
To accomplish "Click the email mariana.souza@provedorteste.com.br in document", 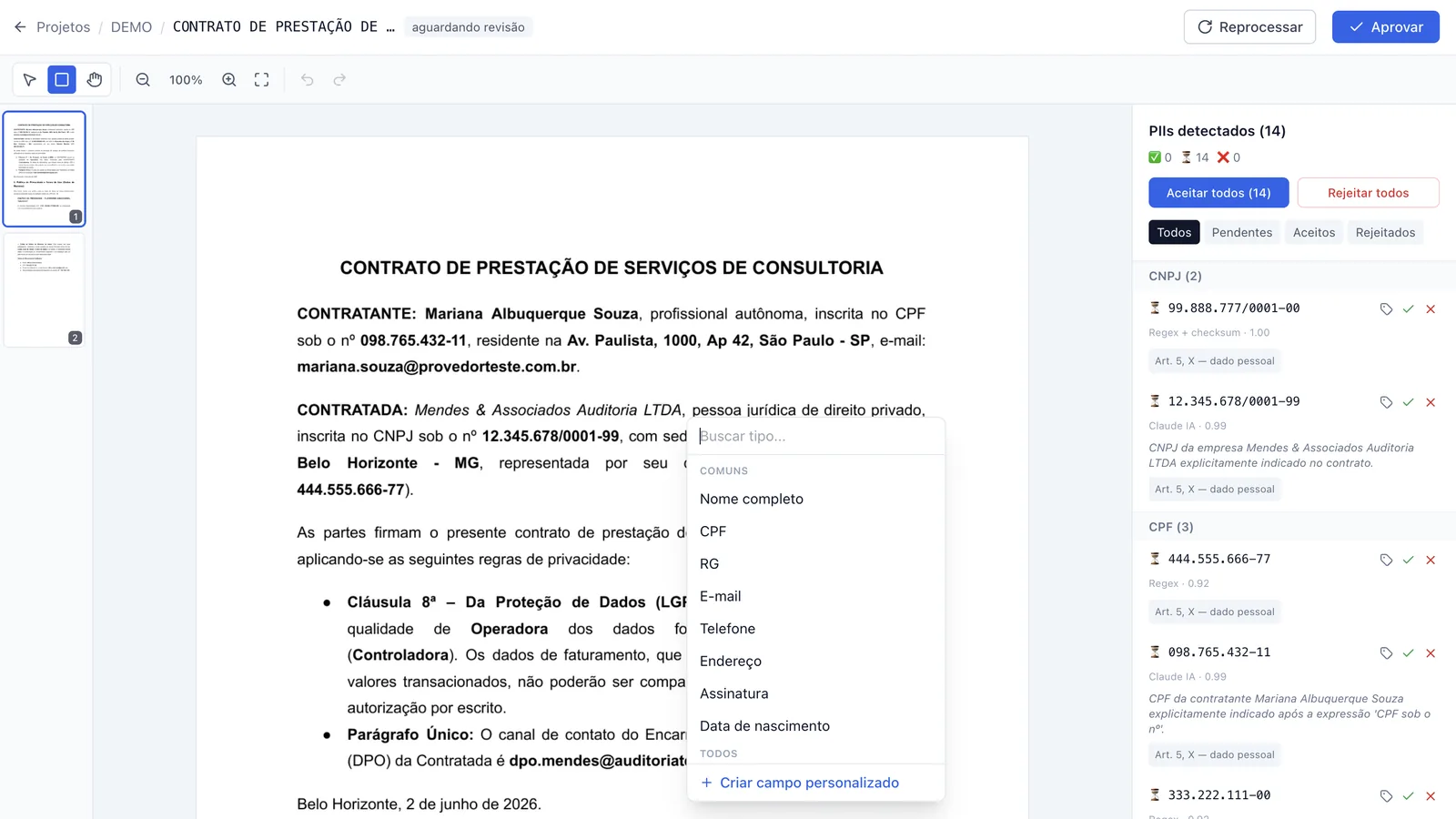I will 437,368.
